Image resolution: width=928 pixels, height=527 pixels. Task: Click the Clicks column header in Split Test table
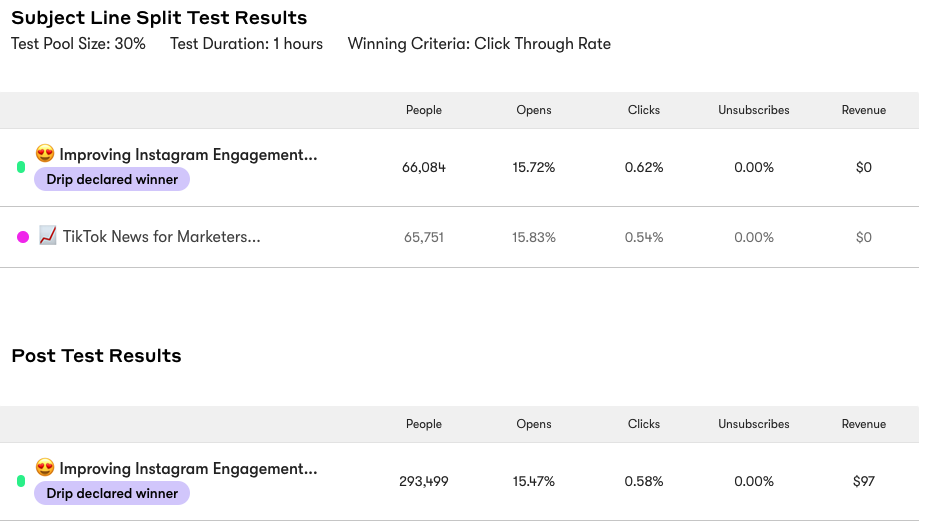[x=644, y=110]
